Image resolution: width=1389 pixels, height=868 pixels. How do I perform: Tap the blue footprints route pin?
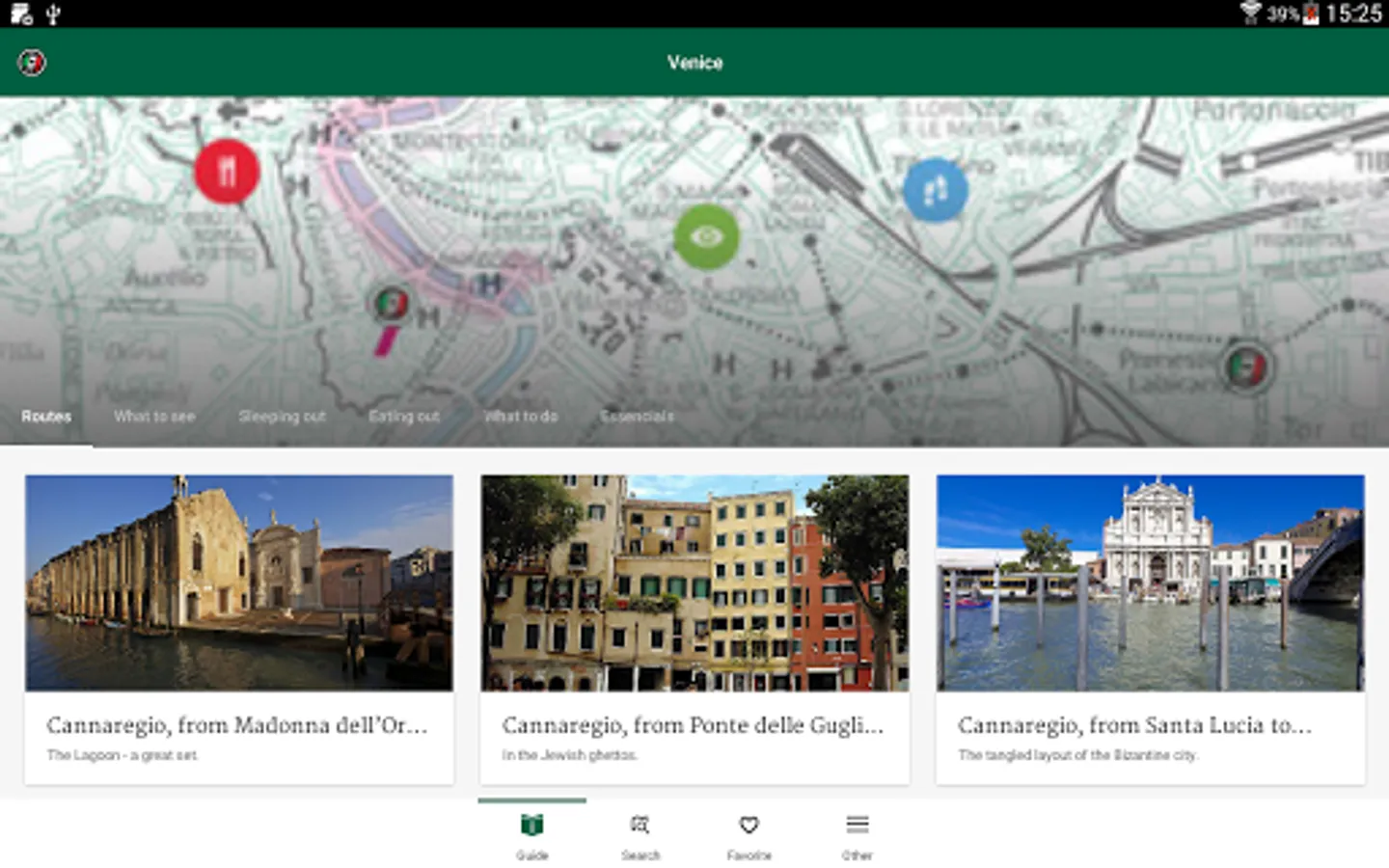tap(935, 190)
